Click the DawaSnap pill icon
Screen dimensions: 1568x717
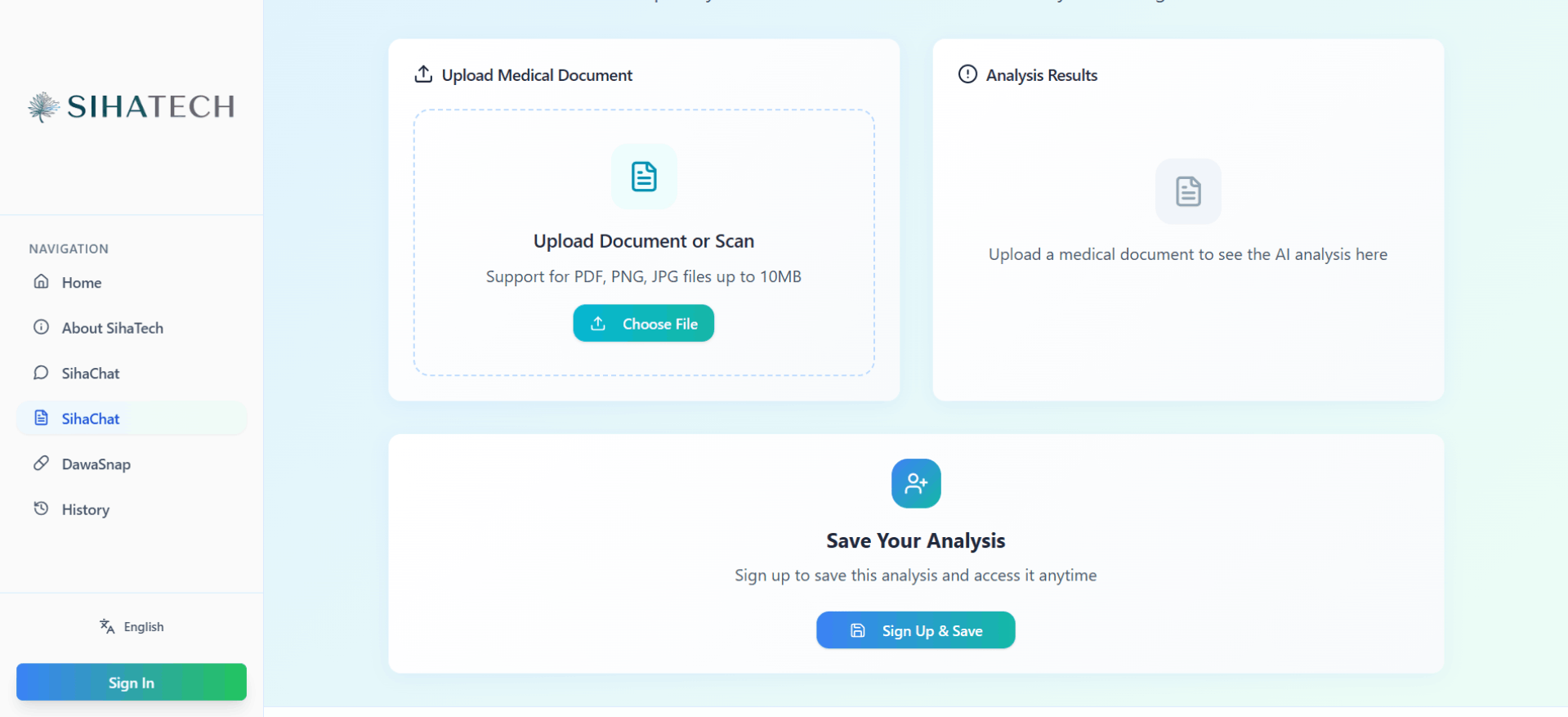[41, 464]
